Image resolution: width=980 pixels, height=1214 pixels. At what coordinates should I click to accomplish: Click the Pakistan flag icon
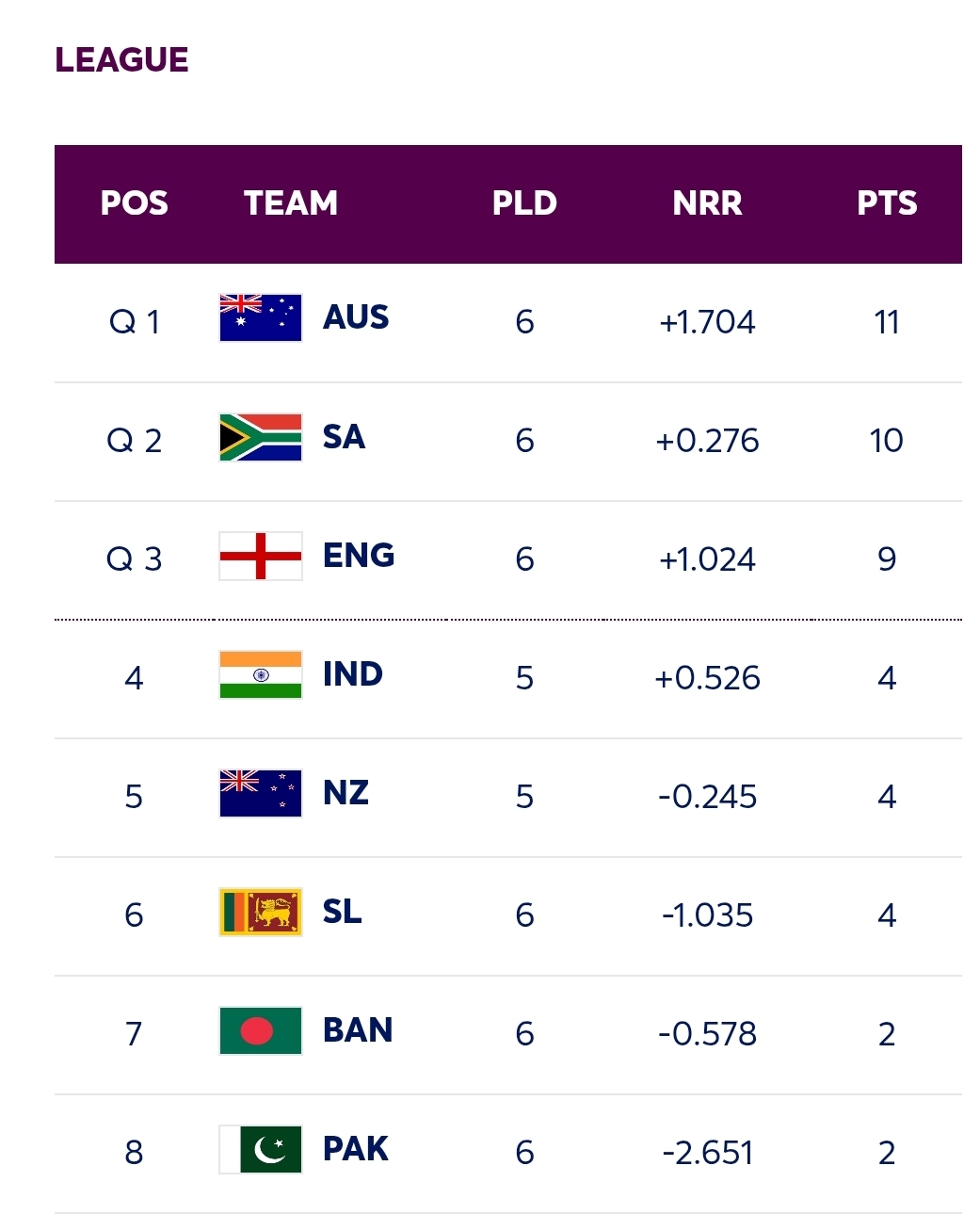pos(260,1149)
